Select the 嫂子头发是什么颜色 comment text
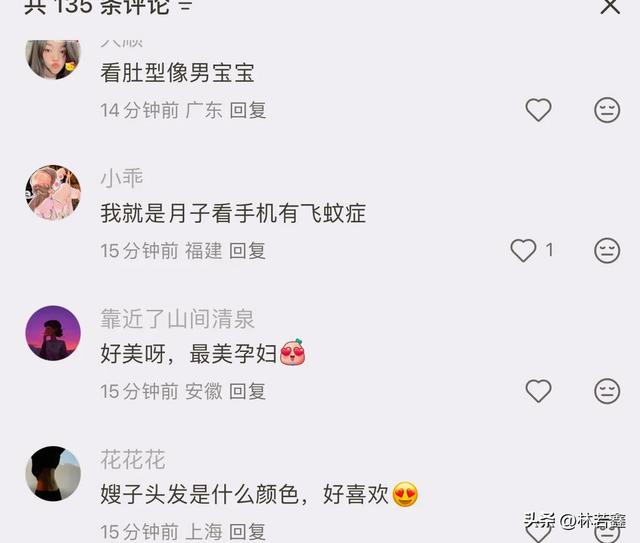 pyautogui.click(x=260, y=494)
